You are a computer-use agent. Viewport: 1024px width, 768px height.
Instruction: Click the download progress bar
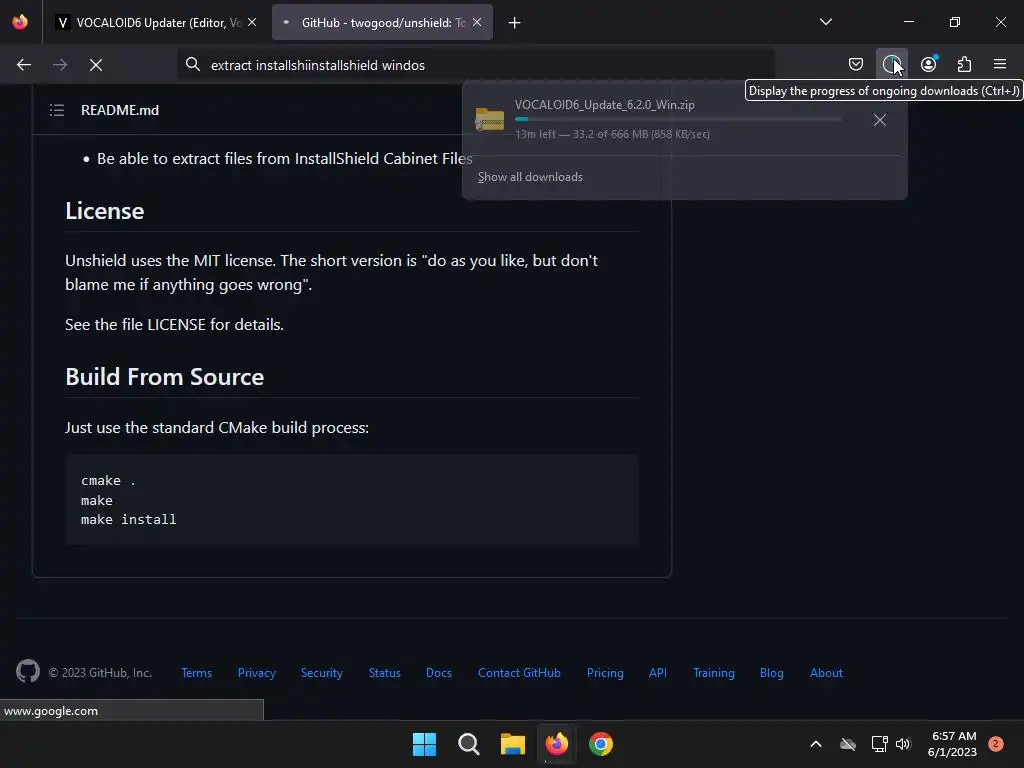(678, 120)
